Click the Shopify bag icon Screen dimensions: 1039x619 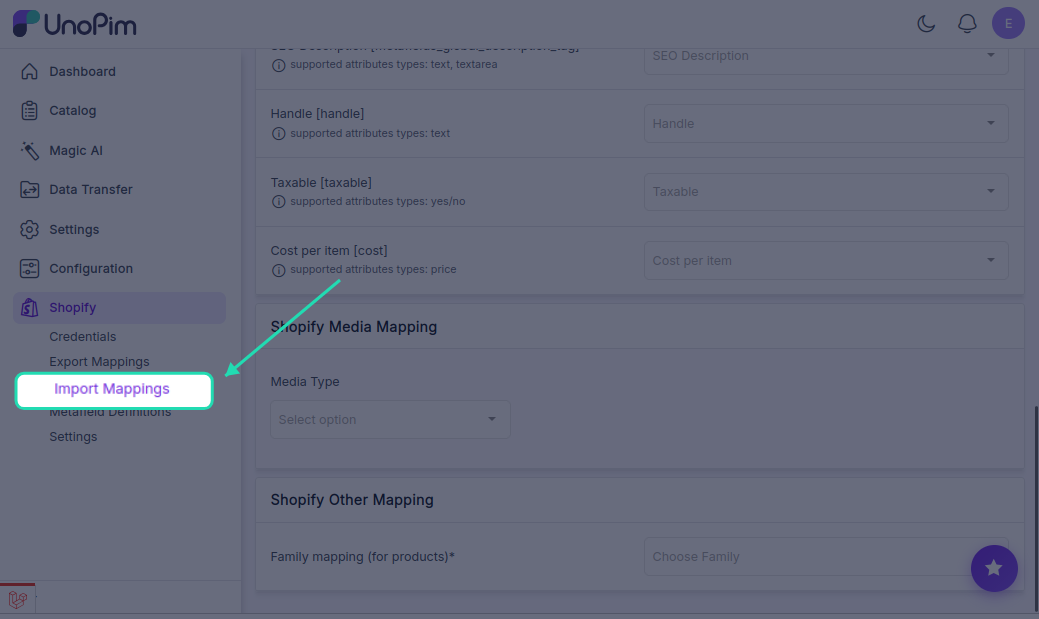tap(29, 308)
